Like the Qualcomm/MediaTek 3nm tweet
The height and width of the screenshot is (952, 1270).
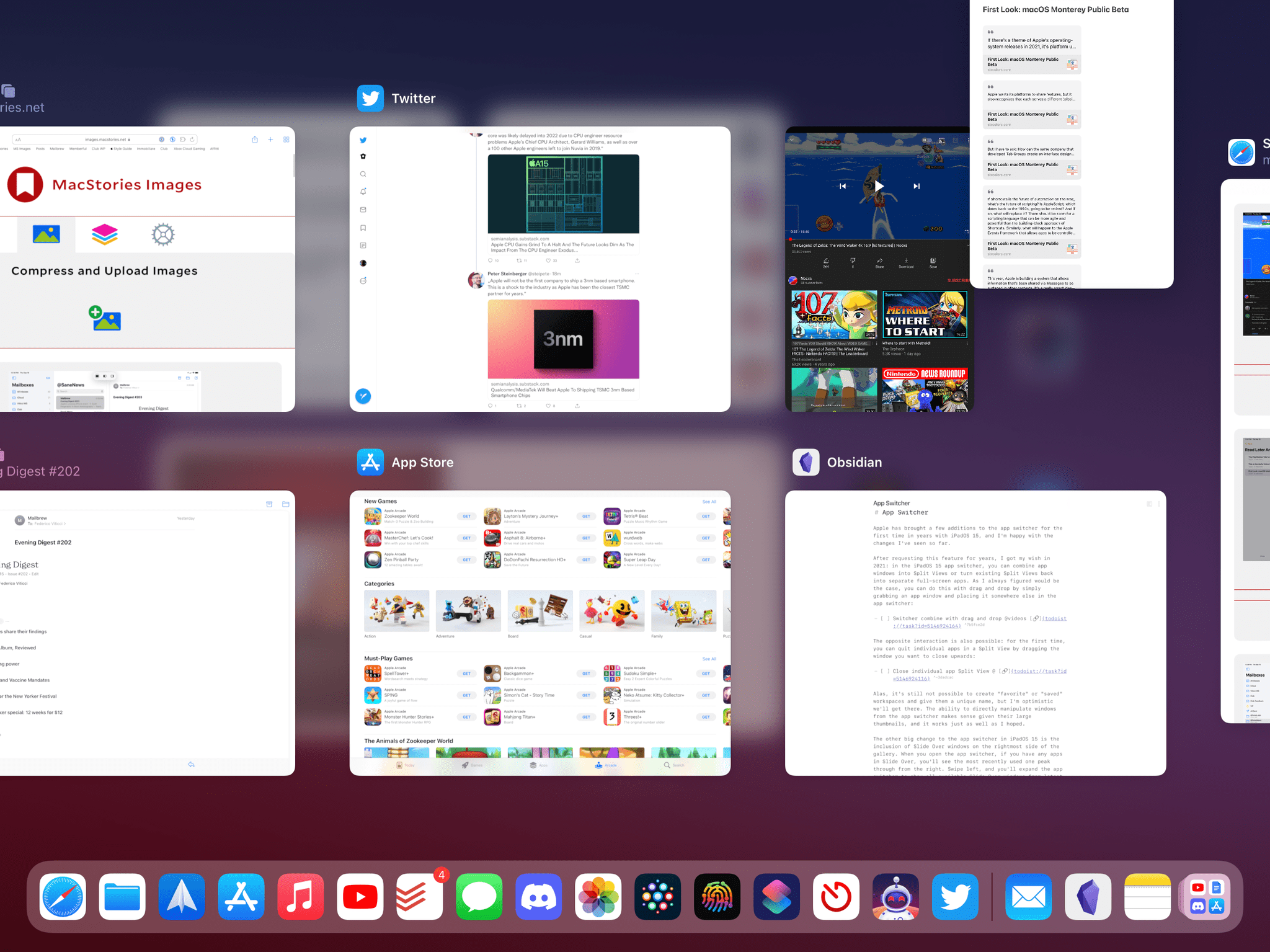point(548,406)
